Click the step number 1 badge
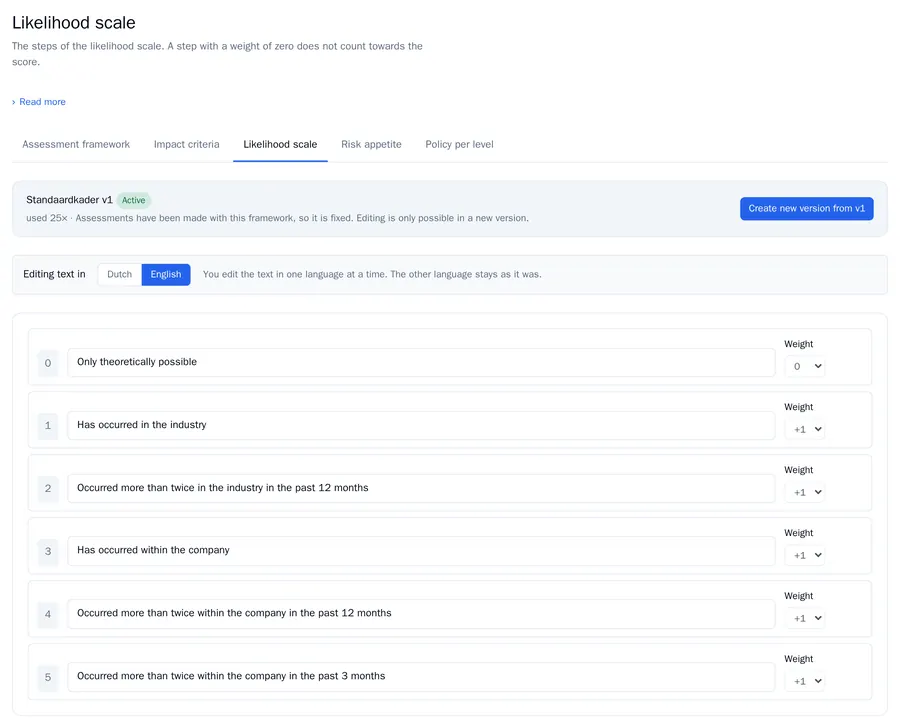The width and height of the screenshot is (900, 728). tap(48, 425)
